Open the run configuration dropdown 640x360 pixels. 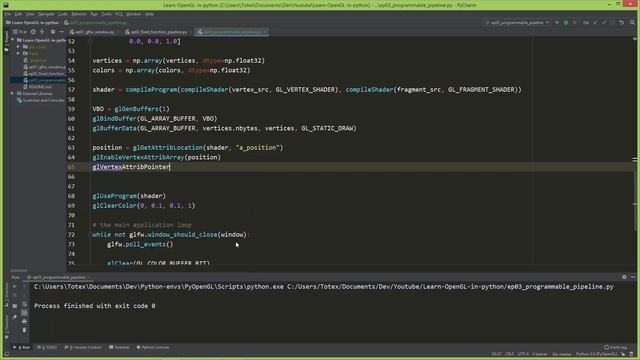518,23
